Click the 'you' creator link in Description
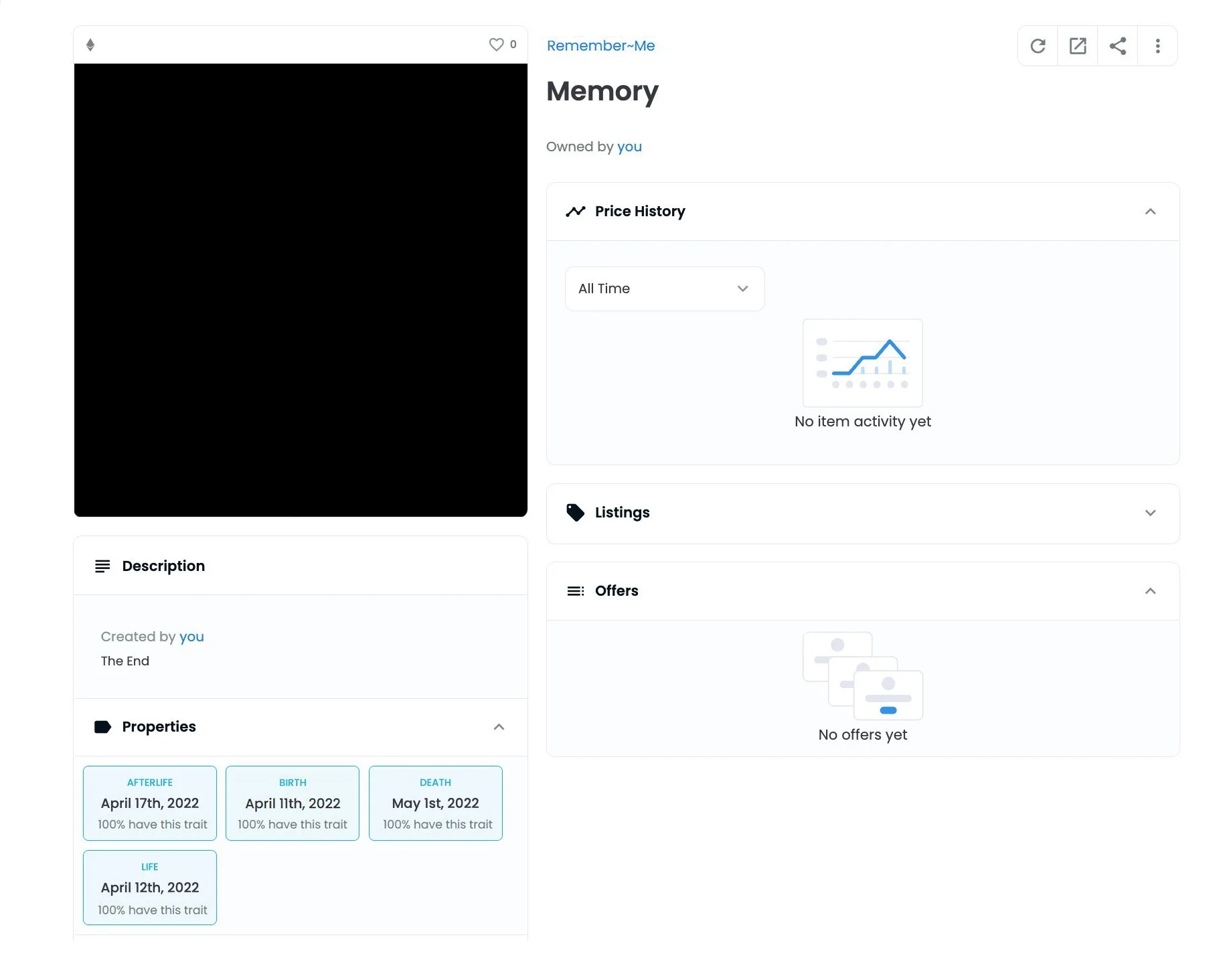The width and height of the screenshot is (1225, 980). point(191,637)
